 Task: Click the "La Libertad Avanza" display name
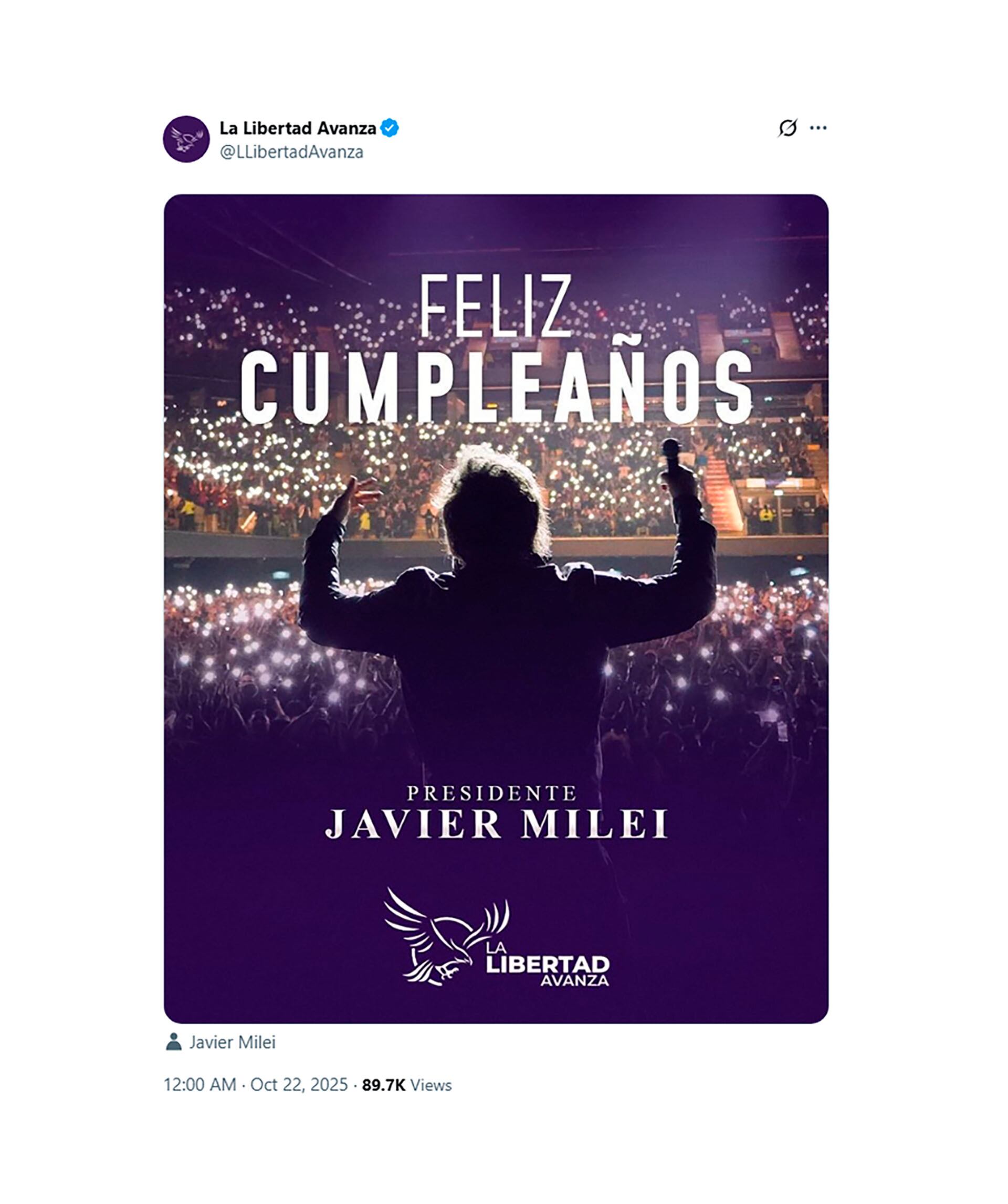click(298, 128)
